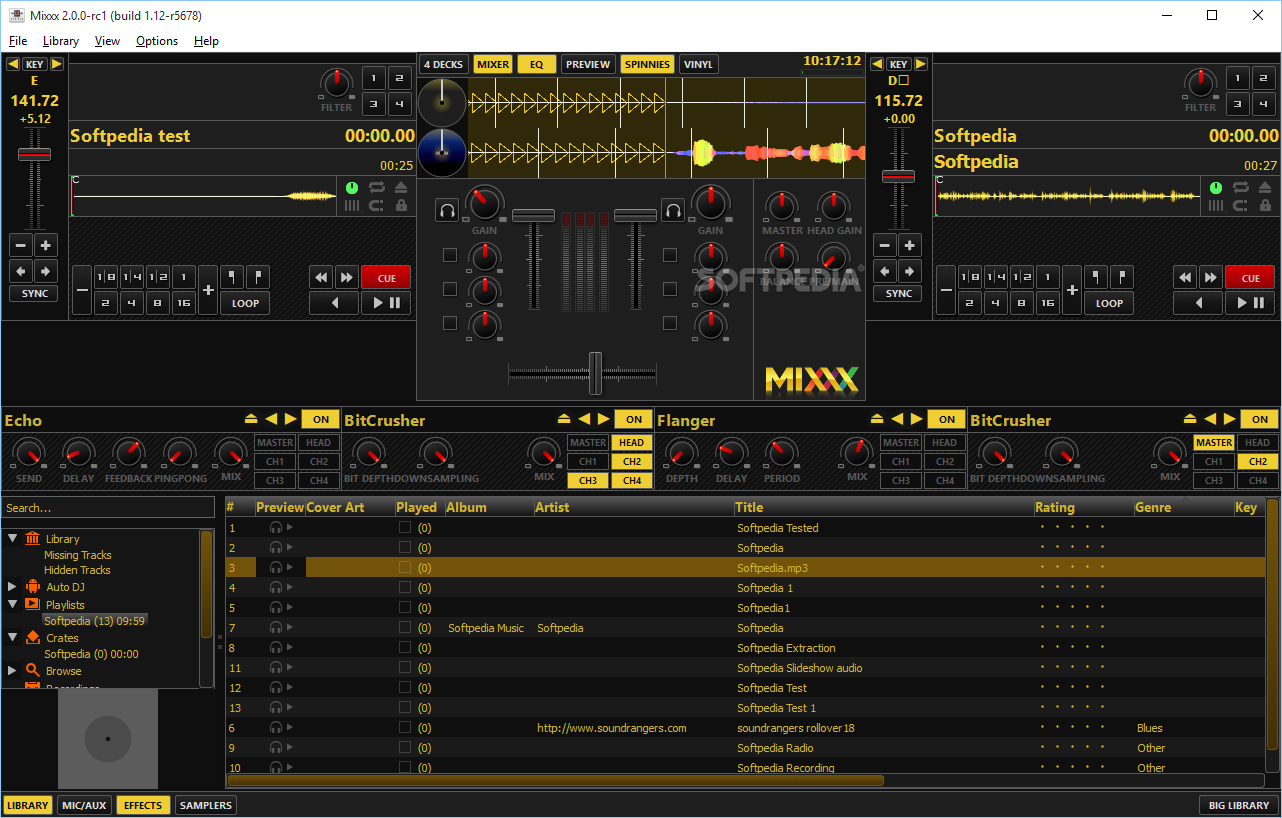This screenshot has width=1282, height=818.
Task: Open the Library menu
Action: [61, 41]
